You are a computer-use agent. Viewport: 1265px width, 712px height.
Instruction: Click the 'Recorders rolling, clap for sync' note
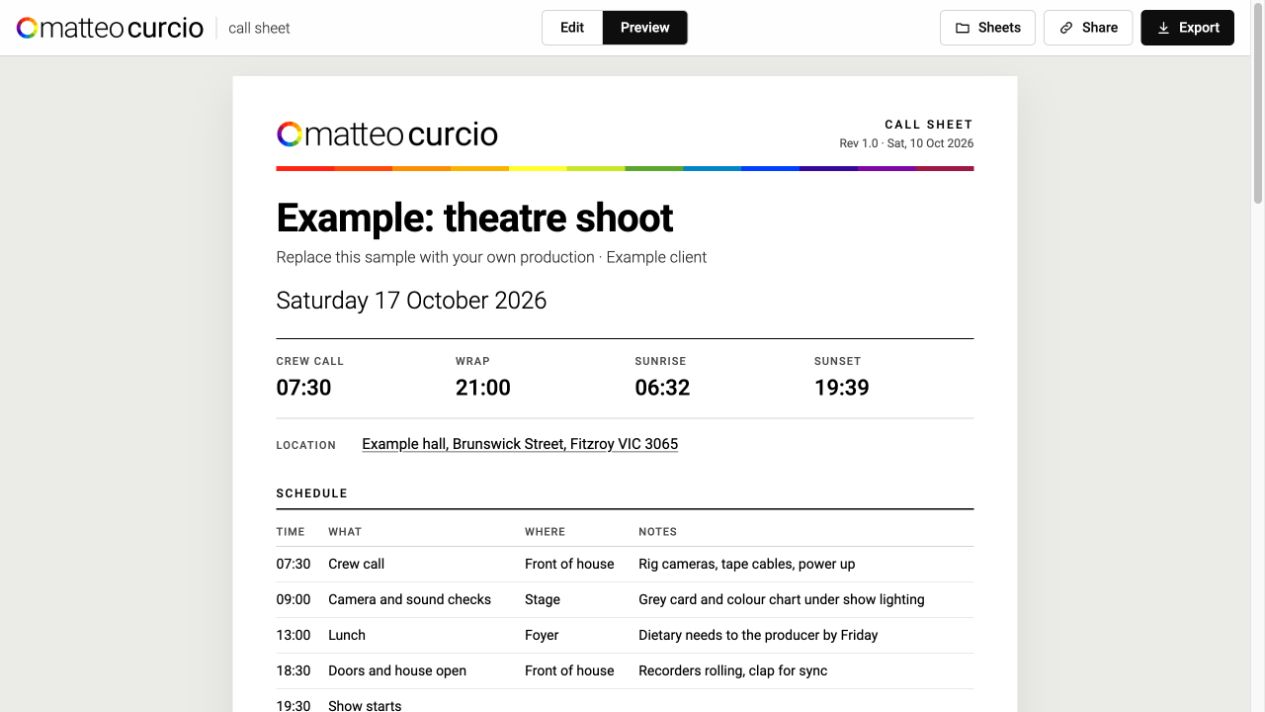click(733, 671)
